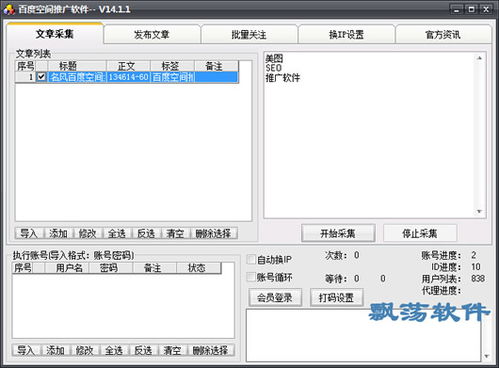This screenshot has width=499, height=368.
Task: Click the 状态 column header in account list
Action: [199, 267]
